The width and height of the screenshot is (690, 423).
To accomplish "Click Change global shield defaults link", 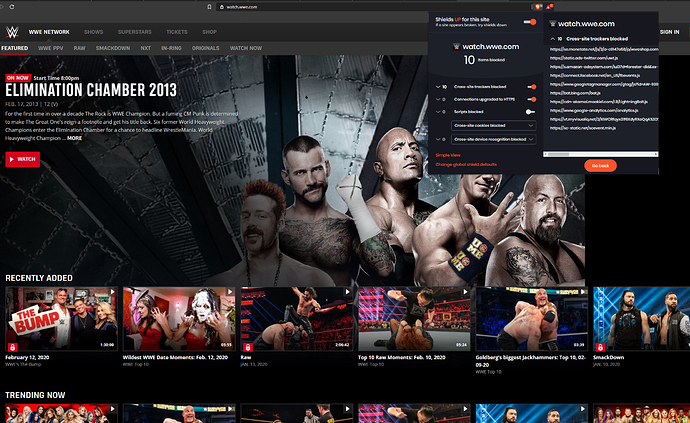I will (466, 164).
